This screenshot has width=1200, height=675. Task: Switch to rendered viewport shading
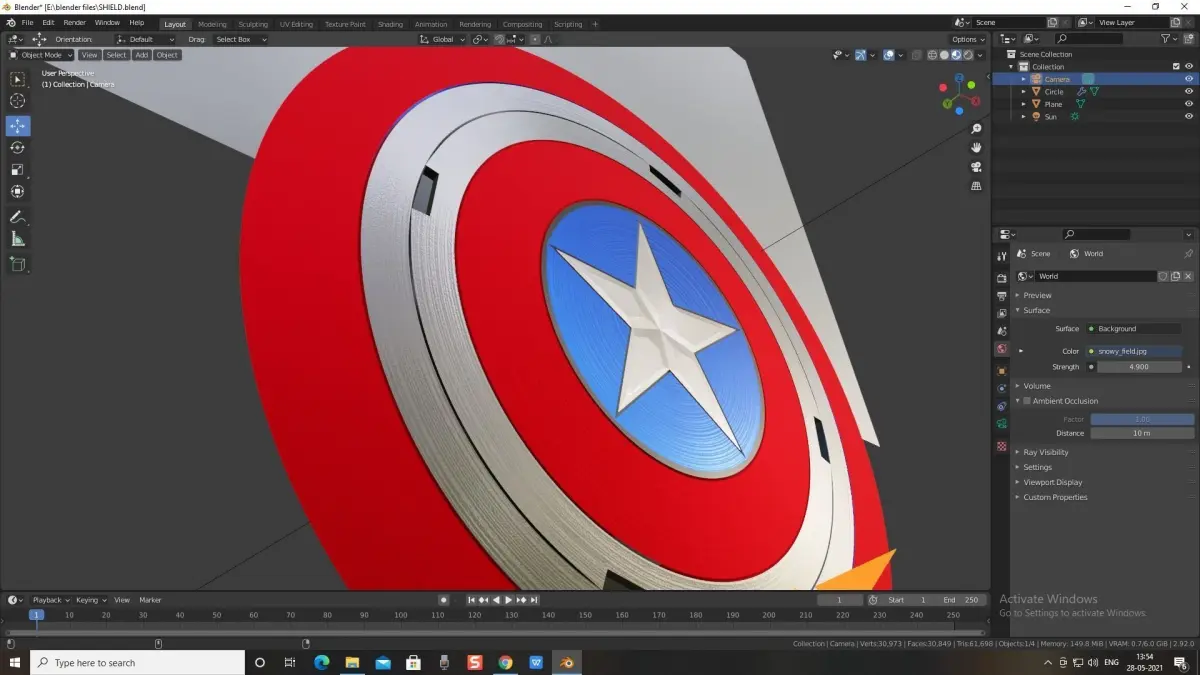click(x=968, y=55)
